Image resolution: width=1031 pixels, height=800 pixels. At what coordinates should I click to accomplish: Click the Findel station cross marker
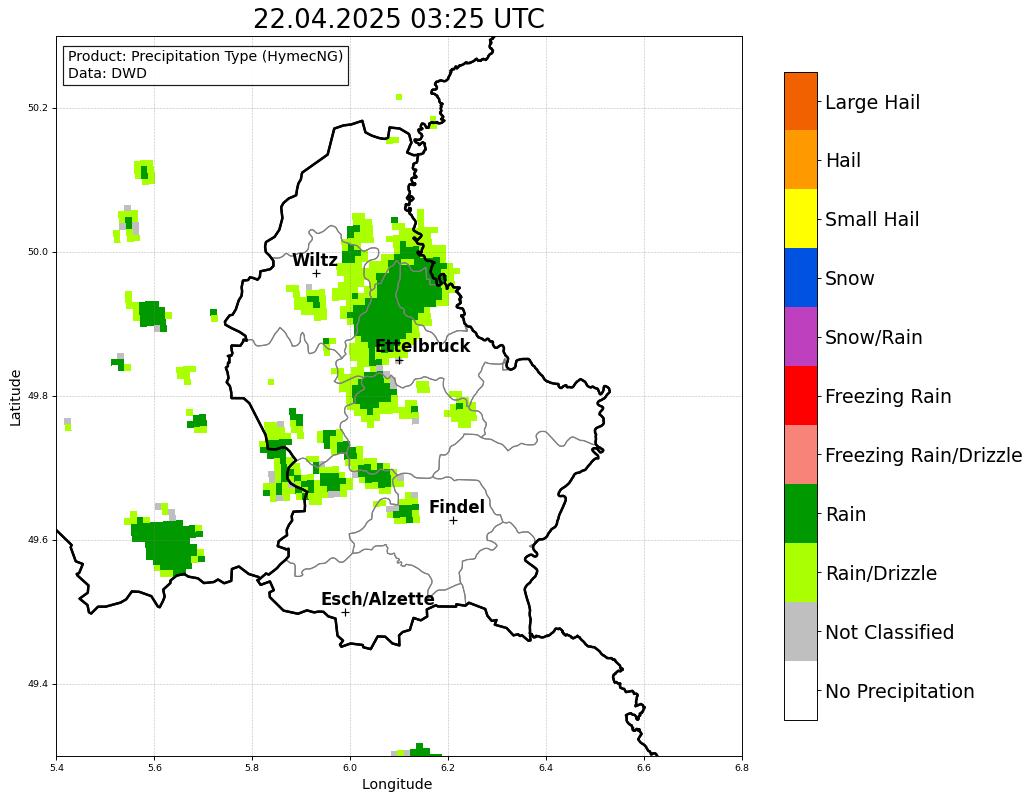[x=453, y=521]
